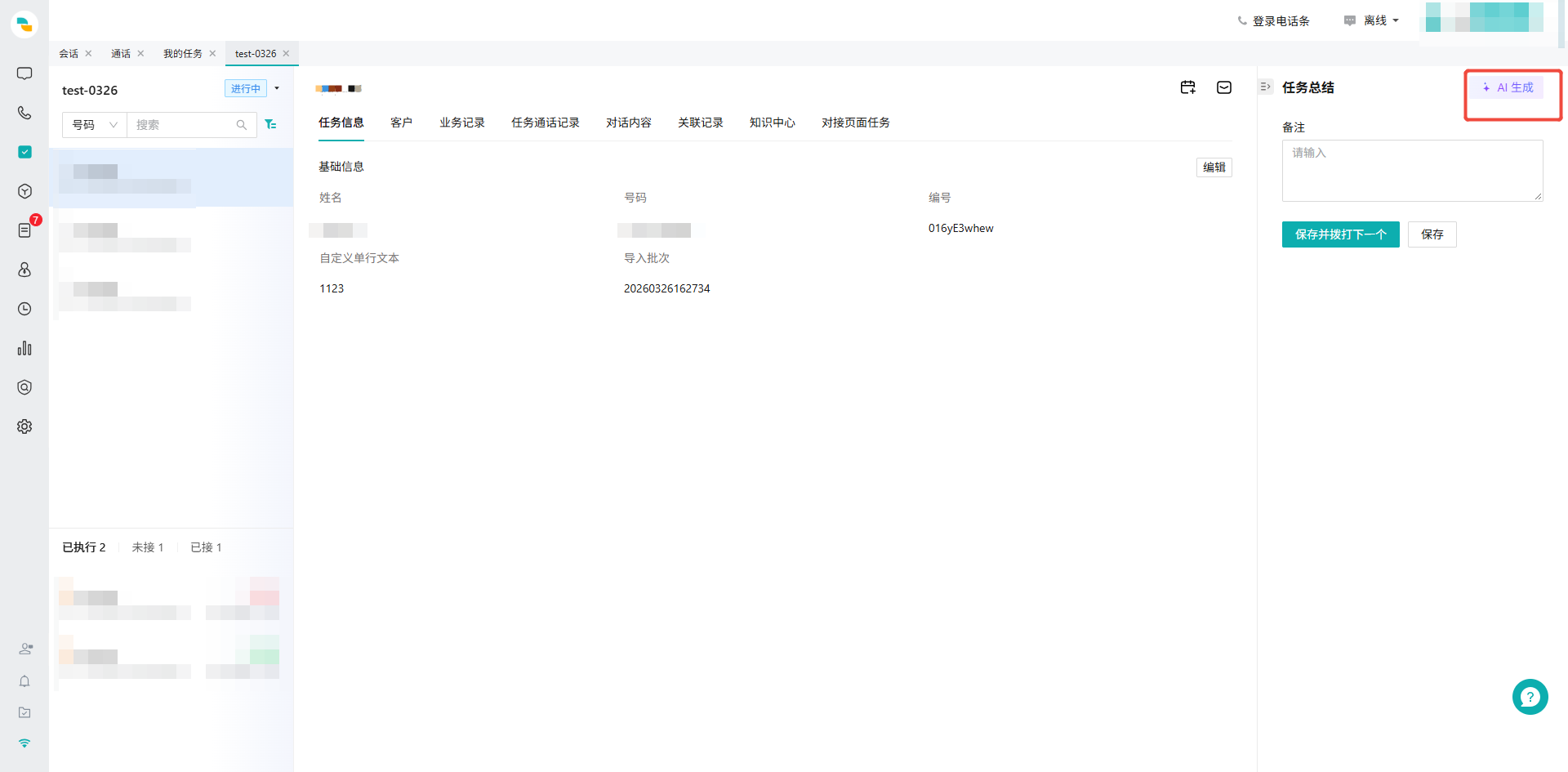Show the 已接 1 list

(x=206, y=547)
